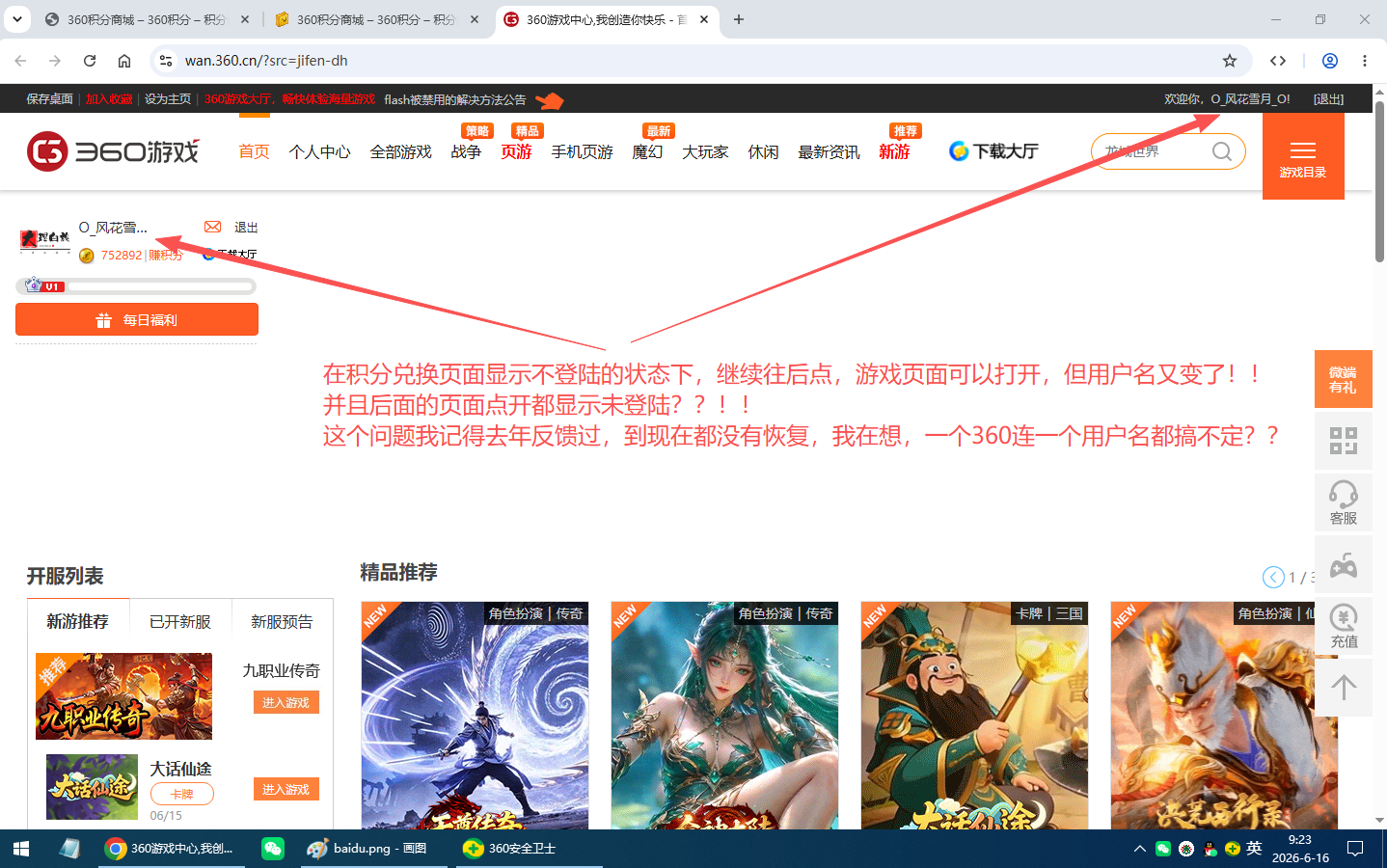1387x868 pixels.
Task: Switch to the second 360积分商城 tab
Action: click(377, 19)
